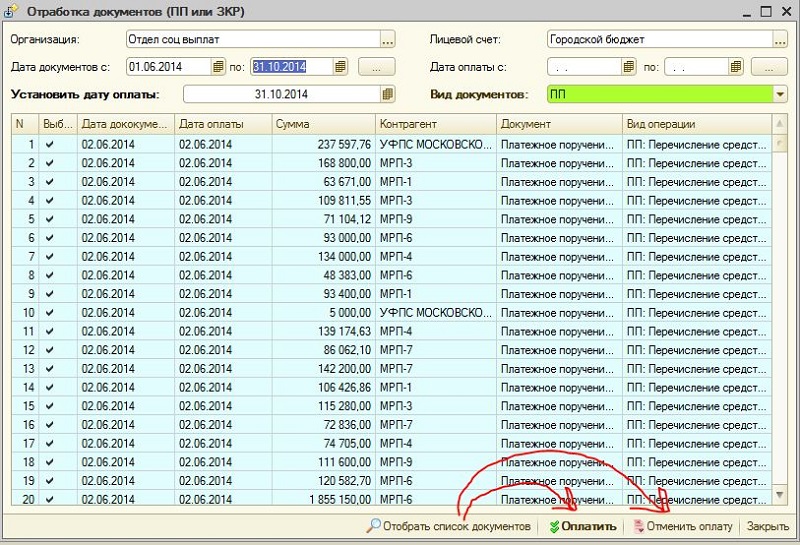Sort by the Сумма column header
The width and height of the screenshot is (800, 545).
[324, 123]
